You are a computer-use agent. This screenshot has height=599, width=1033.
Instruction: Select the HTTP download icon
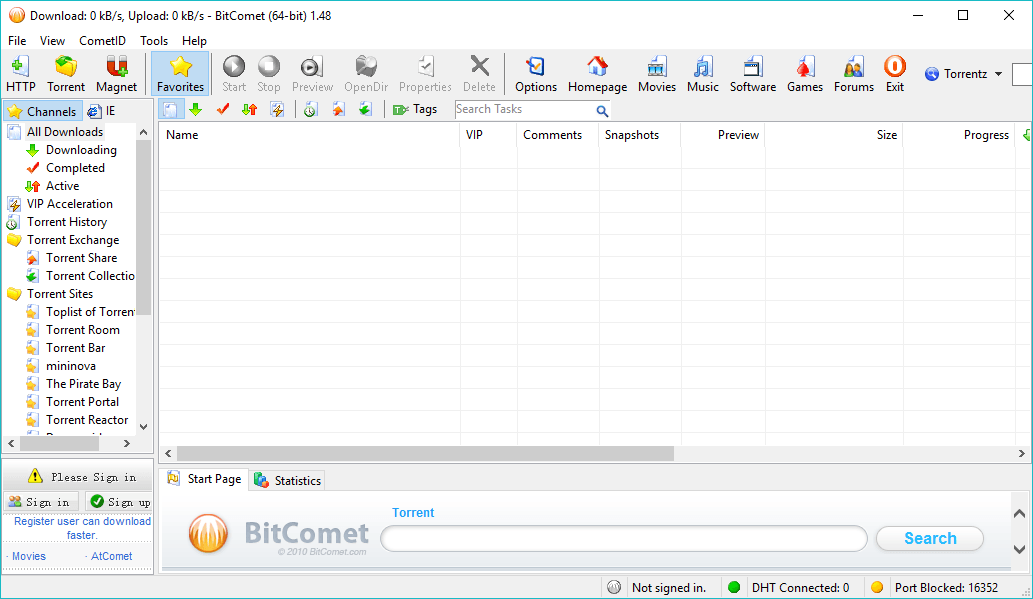click(20, 73)
